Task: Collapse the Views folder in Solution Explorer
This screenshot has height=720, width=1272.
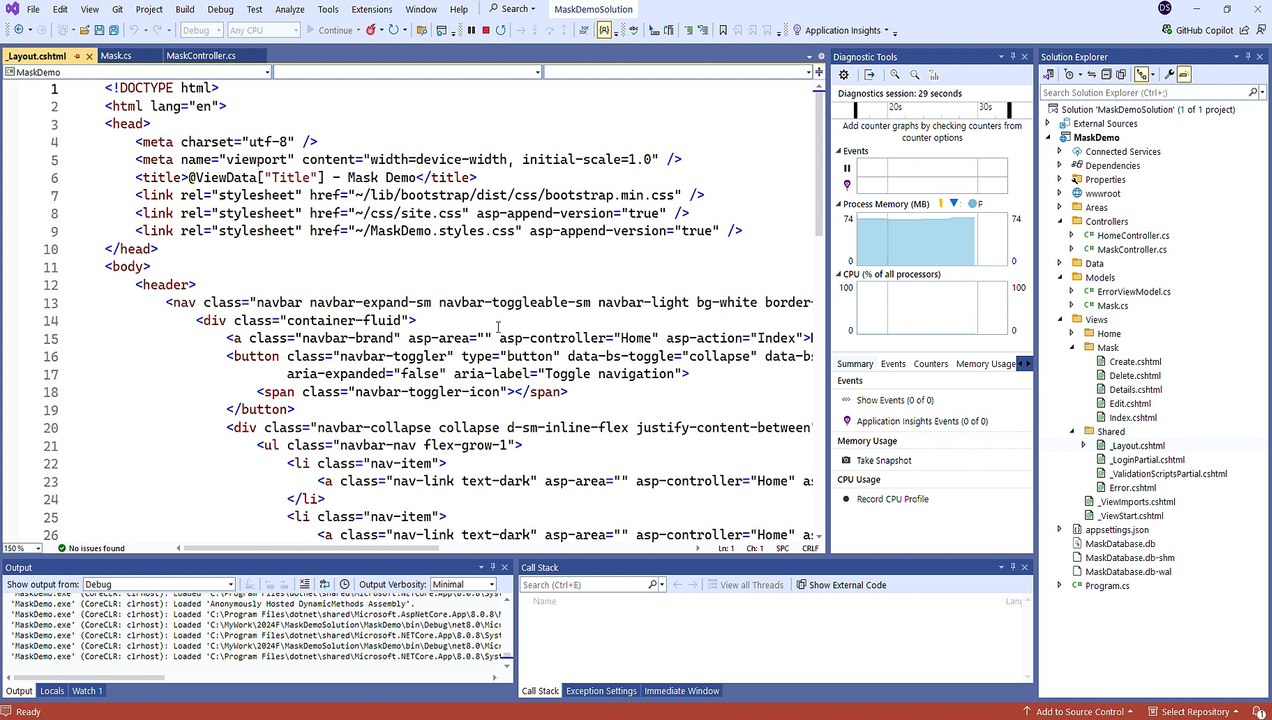Action: (1060, 320)
